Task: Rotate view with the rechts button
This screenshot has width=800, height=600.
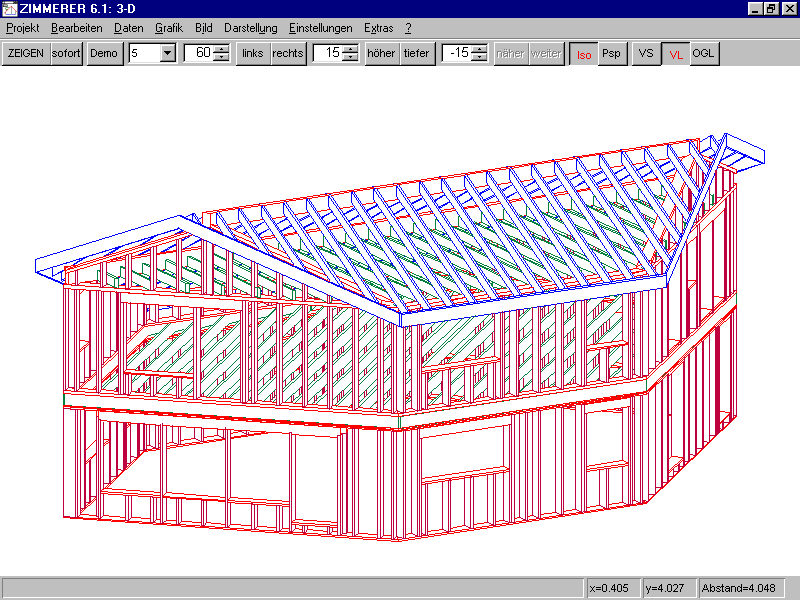Action: tap(288, 53)
